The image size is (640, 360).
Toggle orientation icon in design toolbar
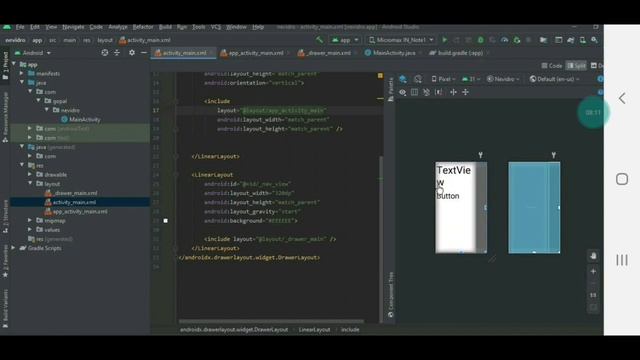pyautogui.click(x=418, y=79)
